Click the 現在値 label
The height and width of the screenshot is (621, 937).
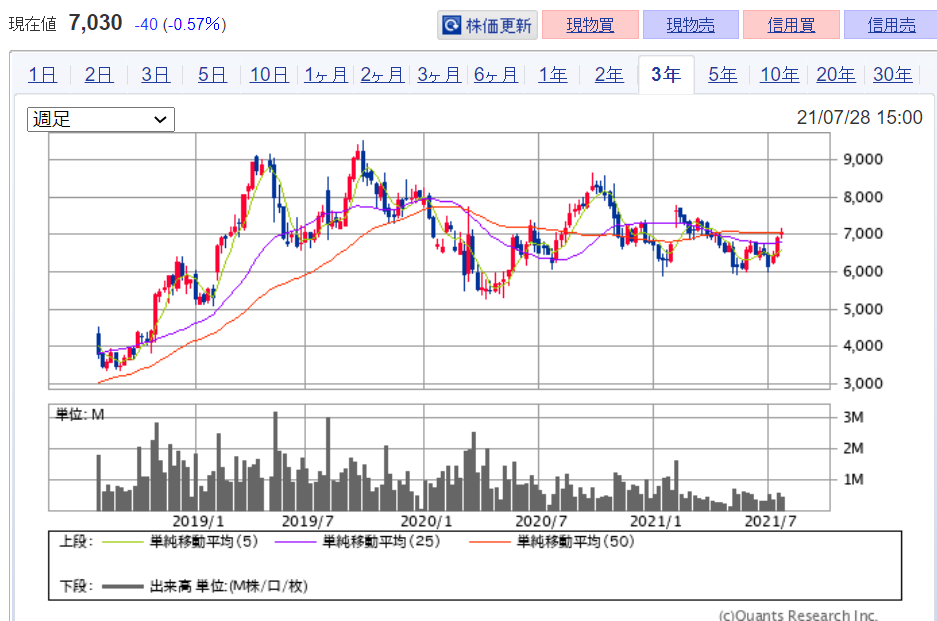(x=32, y=24)
